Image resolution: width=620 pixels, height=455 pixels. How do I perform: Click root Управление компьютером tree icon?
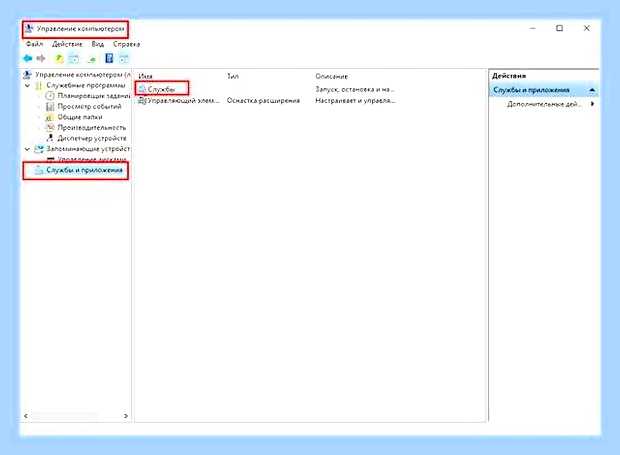point(28,75)
